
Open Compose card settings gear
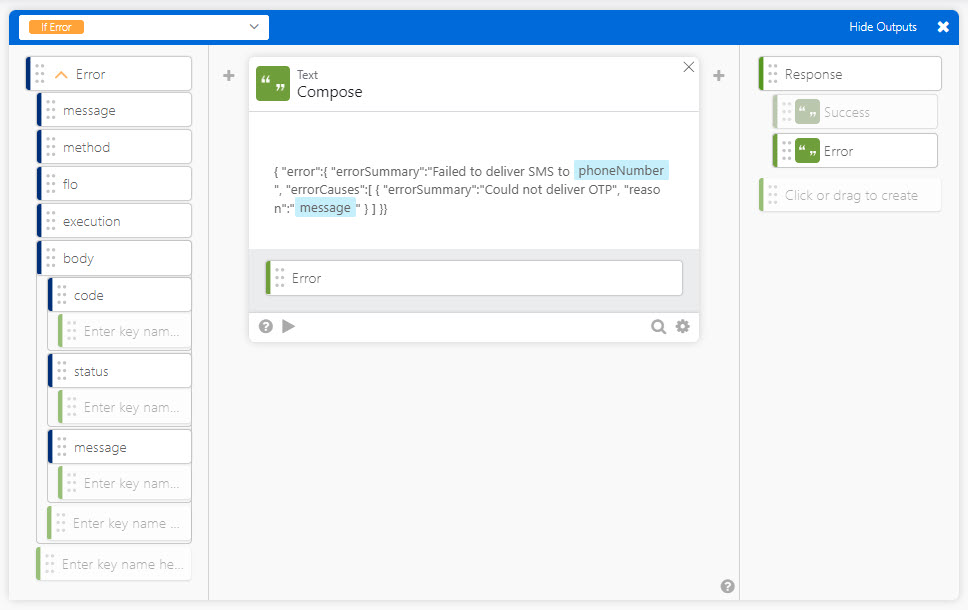(683, 326)
